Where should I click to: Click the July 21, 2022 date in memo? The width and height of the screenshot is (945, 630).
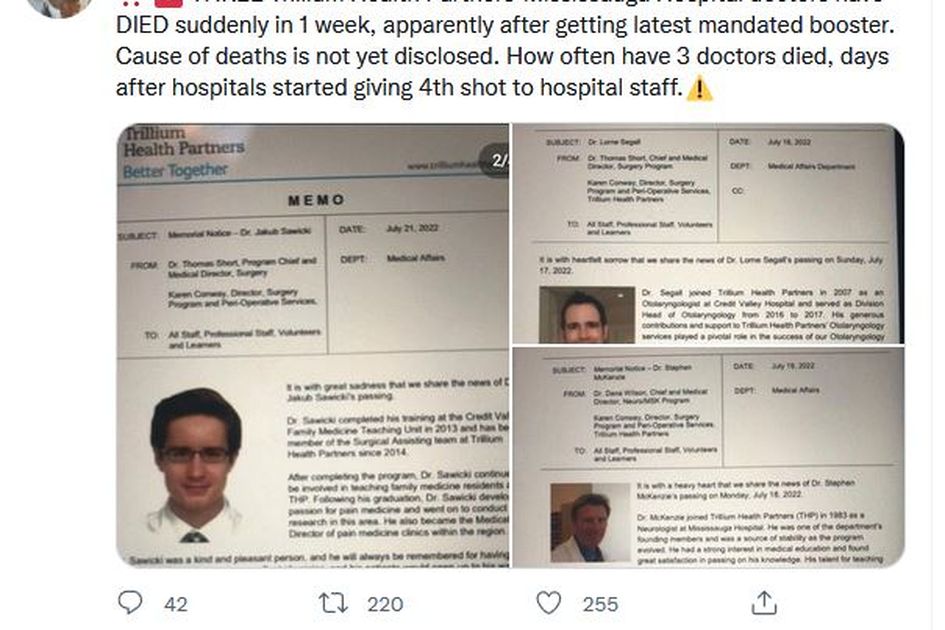[412, 228]
